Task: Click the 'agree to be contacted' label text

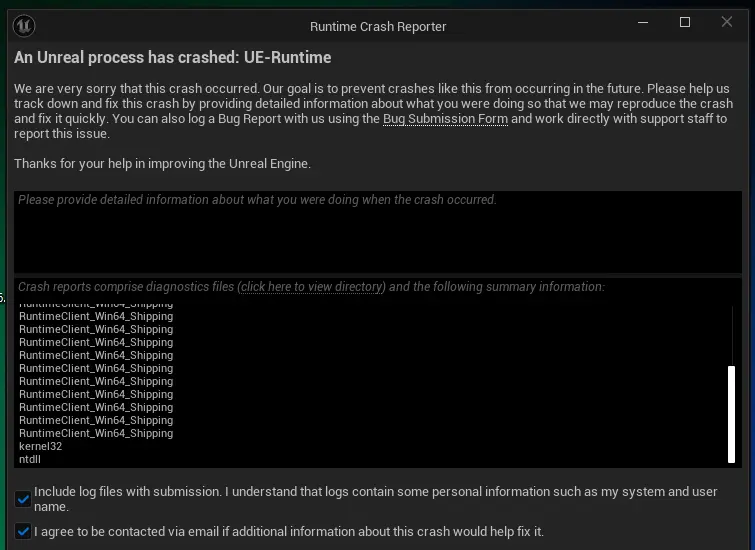Action: tap(289, 532)
